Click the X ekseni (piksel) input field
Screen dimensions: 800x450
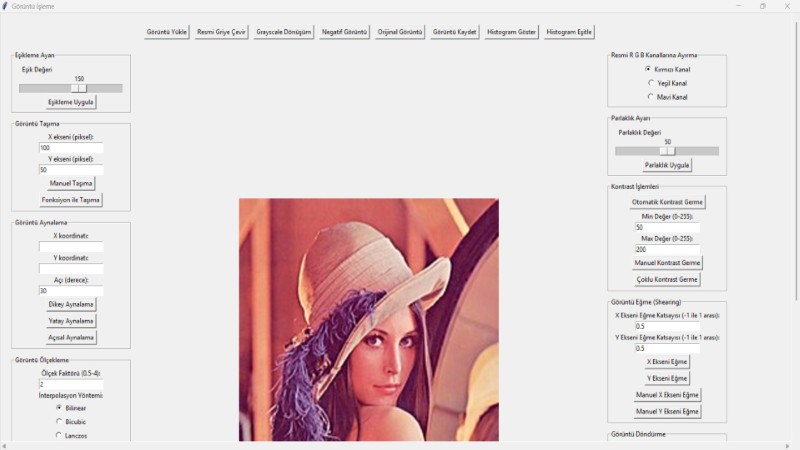click(71, 147)
